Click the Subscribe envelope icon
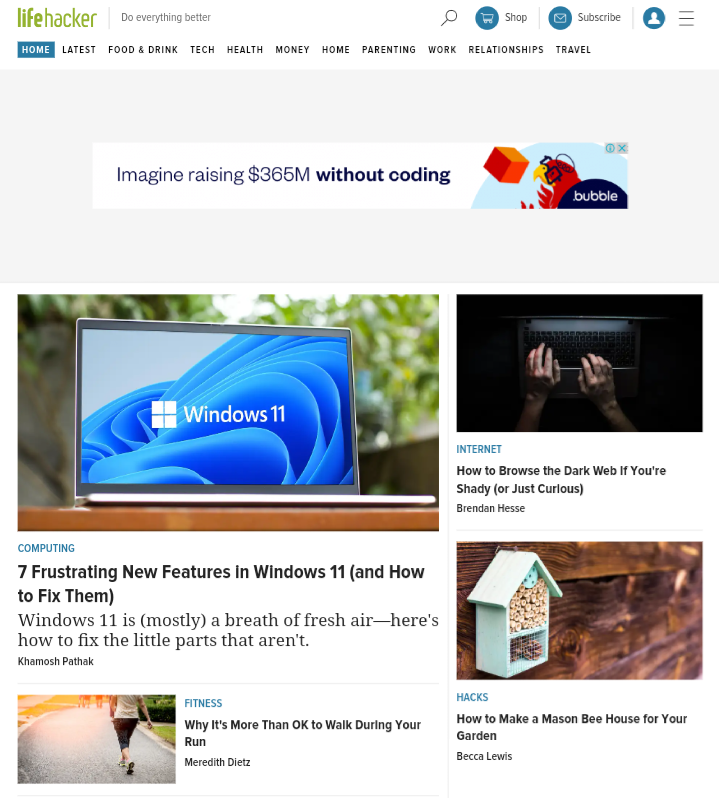 click(560, 18)
